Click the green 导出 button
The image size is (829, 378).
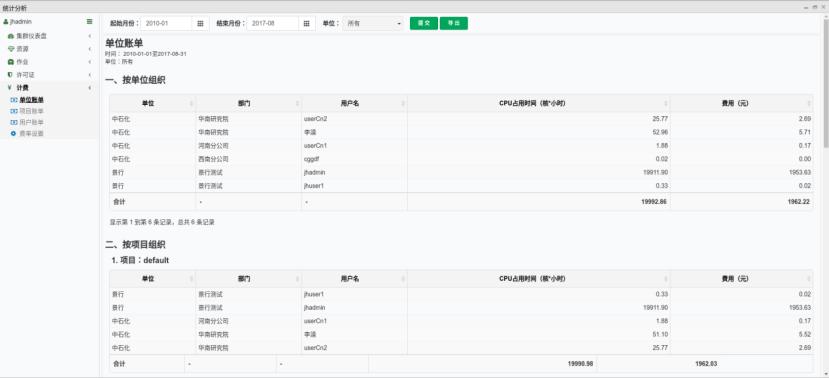(454, 23)
